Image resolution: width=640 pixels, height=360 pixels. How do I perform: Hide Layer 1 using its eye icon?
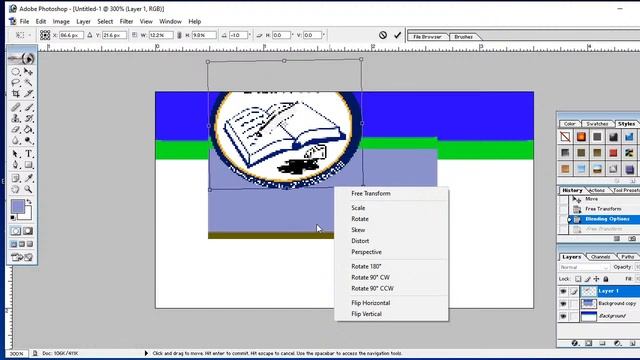(563, 291)
